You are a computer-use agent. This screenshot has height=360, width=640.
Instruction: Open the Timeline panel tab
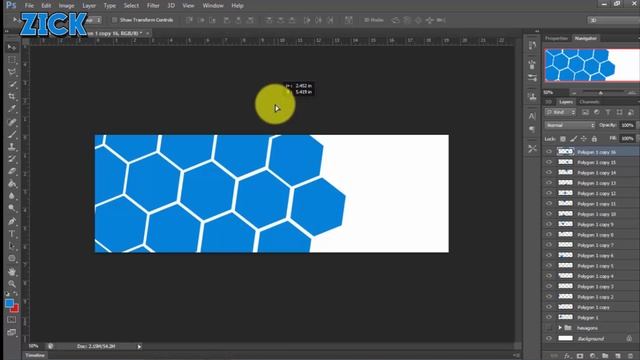[35, 356]
